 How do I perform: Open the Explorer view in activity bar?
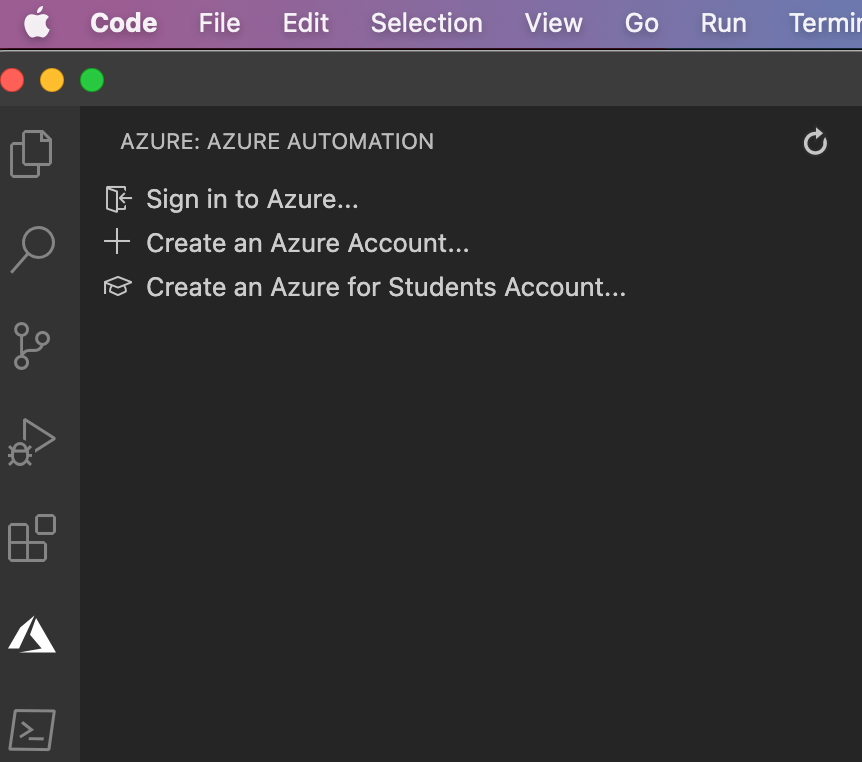32,153
